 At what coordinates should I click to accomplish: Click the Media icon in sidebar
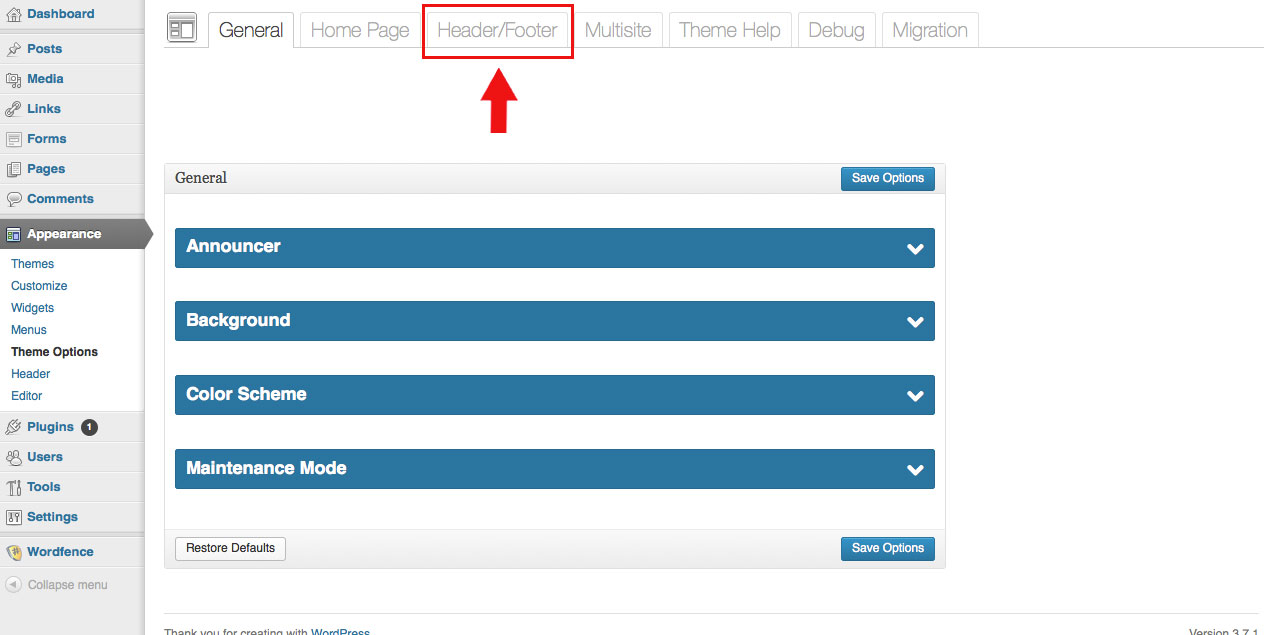pyautogui.click(x=14, y=79)
